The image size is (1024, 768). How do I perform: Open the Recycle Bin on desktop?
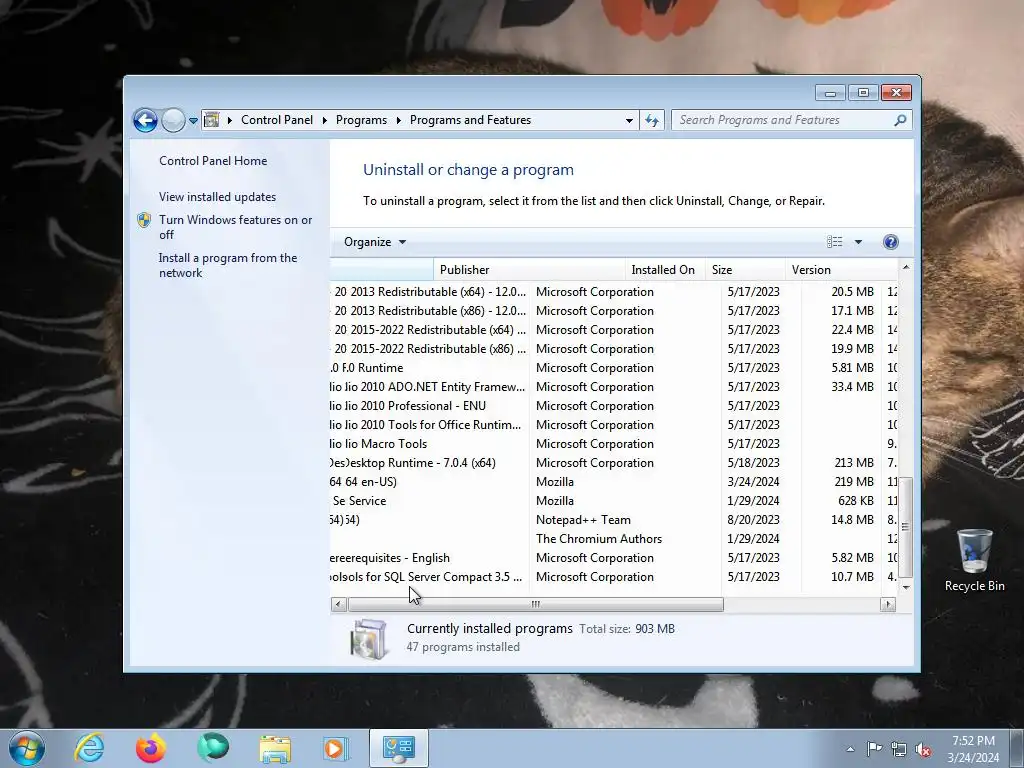tap(974, 560)
